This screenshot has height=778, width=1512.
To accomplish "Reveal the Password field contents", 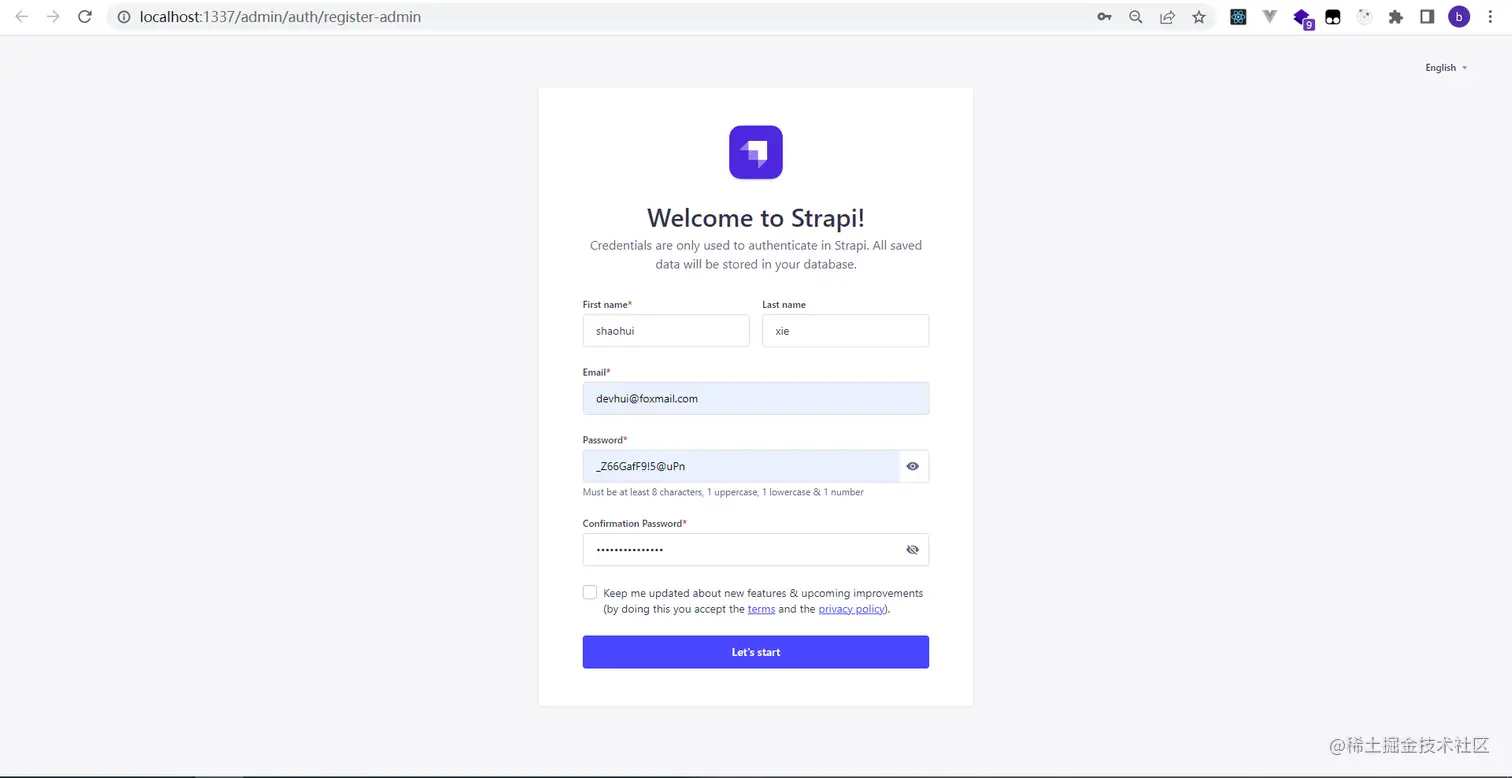I will tap(912, 466).
